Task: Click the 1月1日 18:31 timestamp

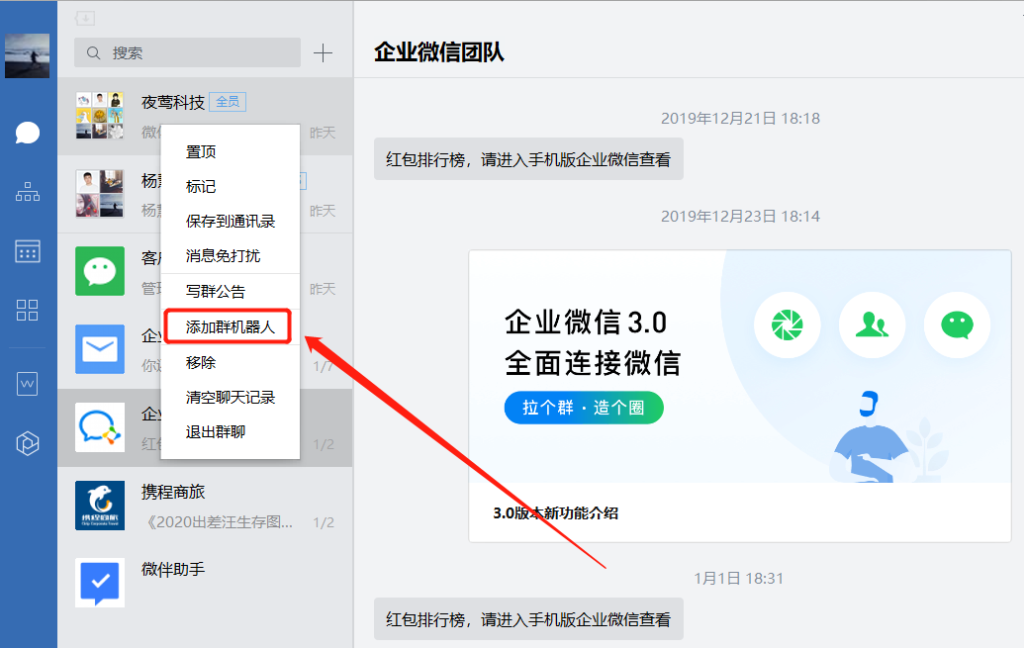Action: coord(738,578)
